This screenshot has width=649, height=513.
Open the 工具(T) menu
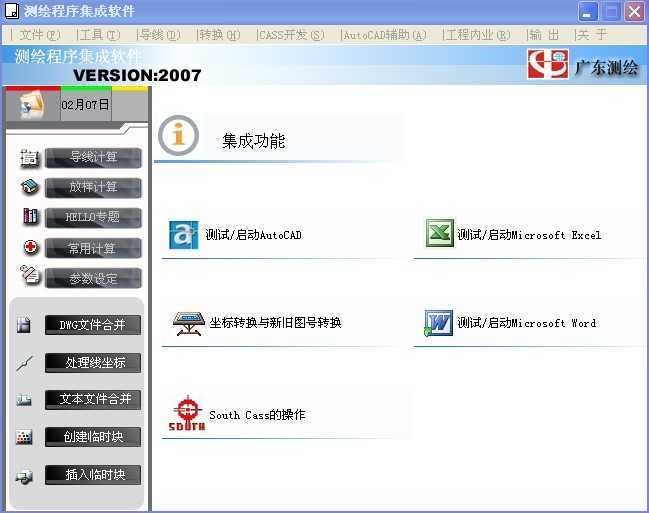99,35
